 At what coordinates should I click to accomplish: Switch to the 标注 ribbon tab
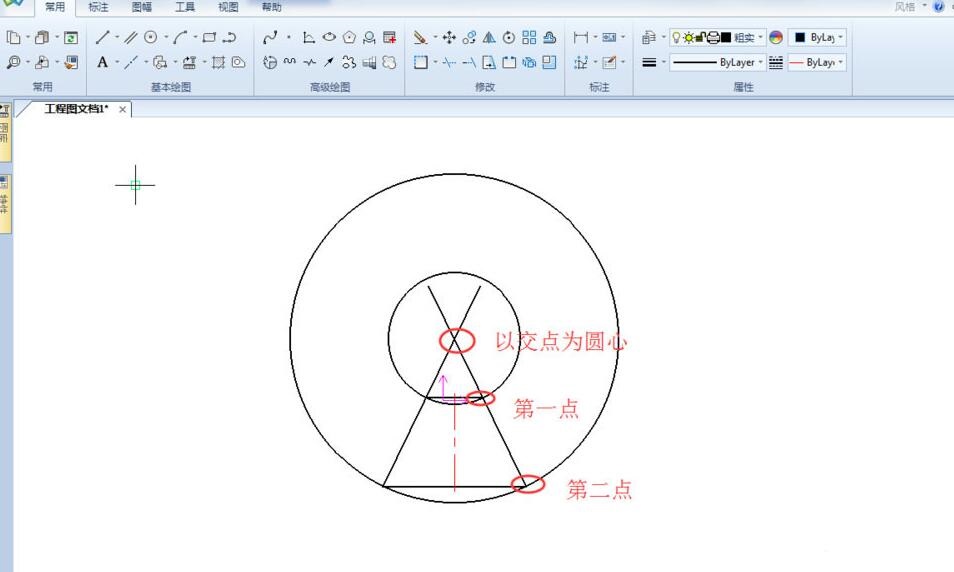coord(99,7)
